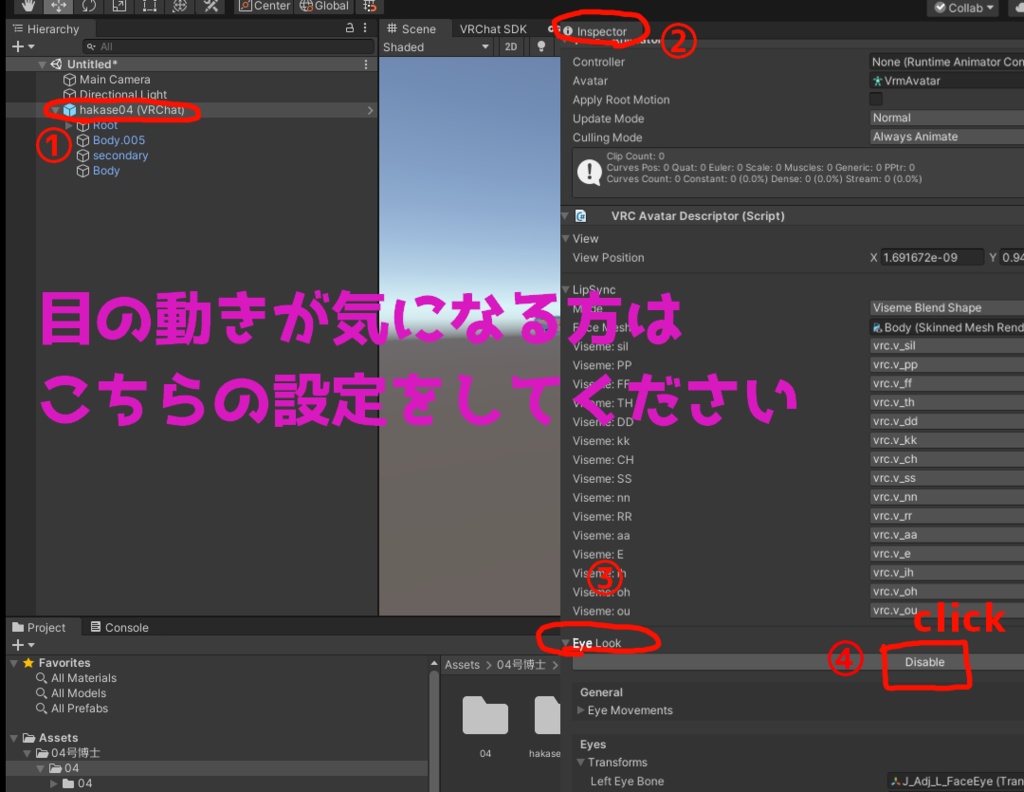
Task: Click the Disable button under Eye Look
Action: (926, 662)
